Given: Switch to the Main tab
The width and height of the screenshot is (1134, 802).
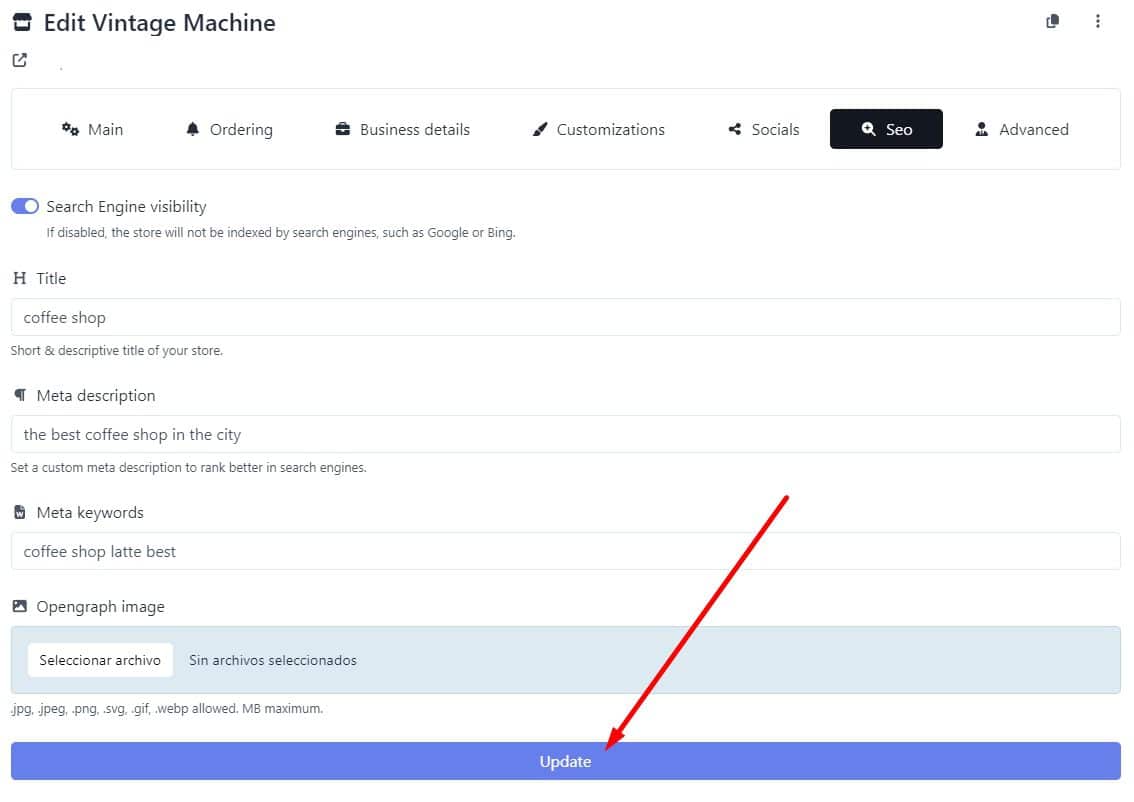Looking at the screenshot, I should [x=92, y=129].
